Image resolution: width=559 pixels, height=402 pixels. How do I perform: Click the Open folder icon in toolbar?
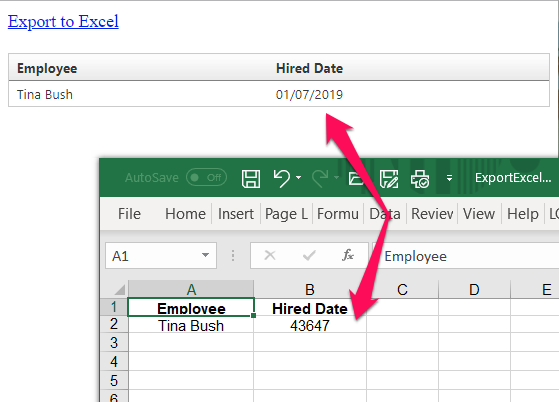pyautogui.click(x=356, y=178)
